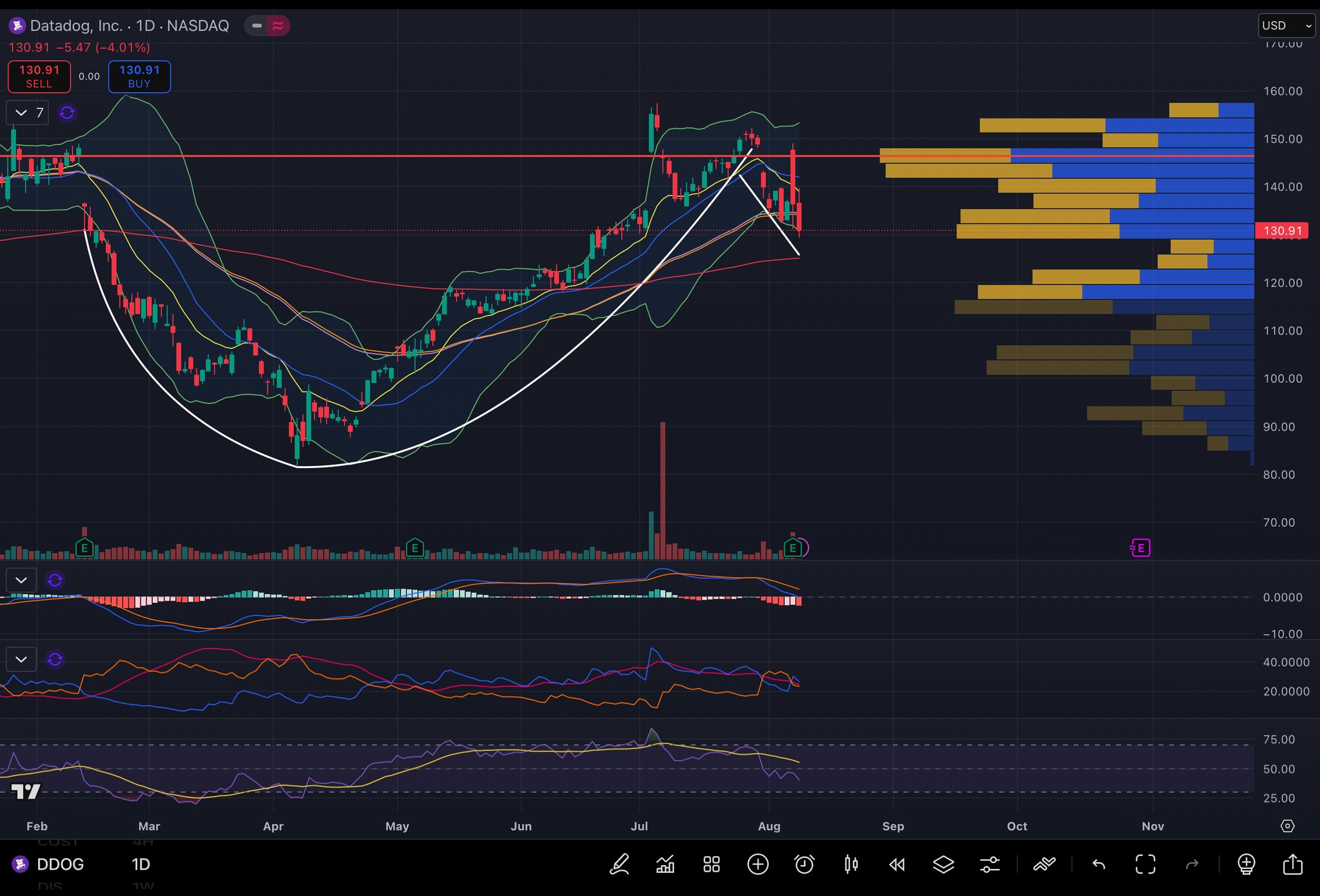Open chart settings sliders icon

pyautogui.click(x=990, y=864)
